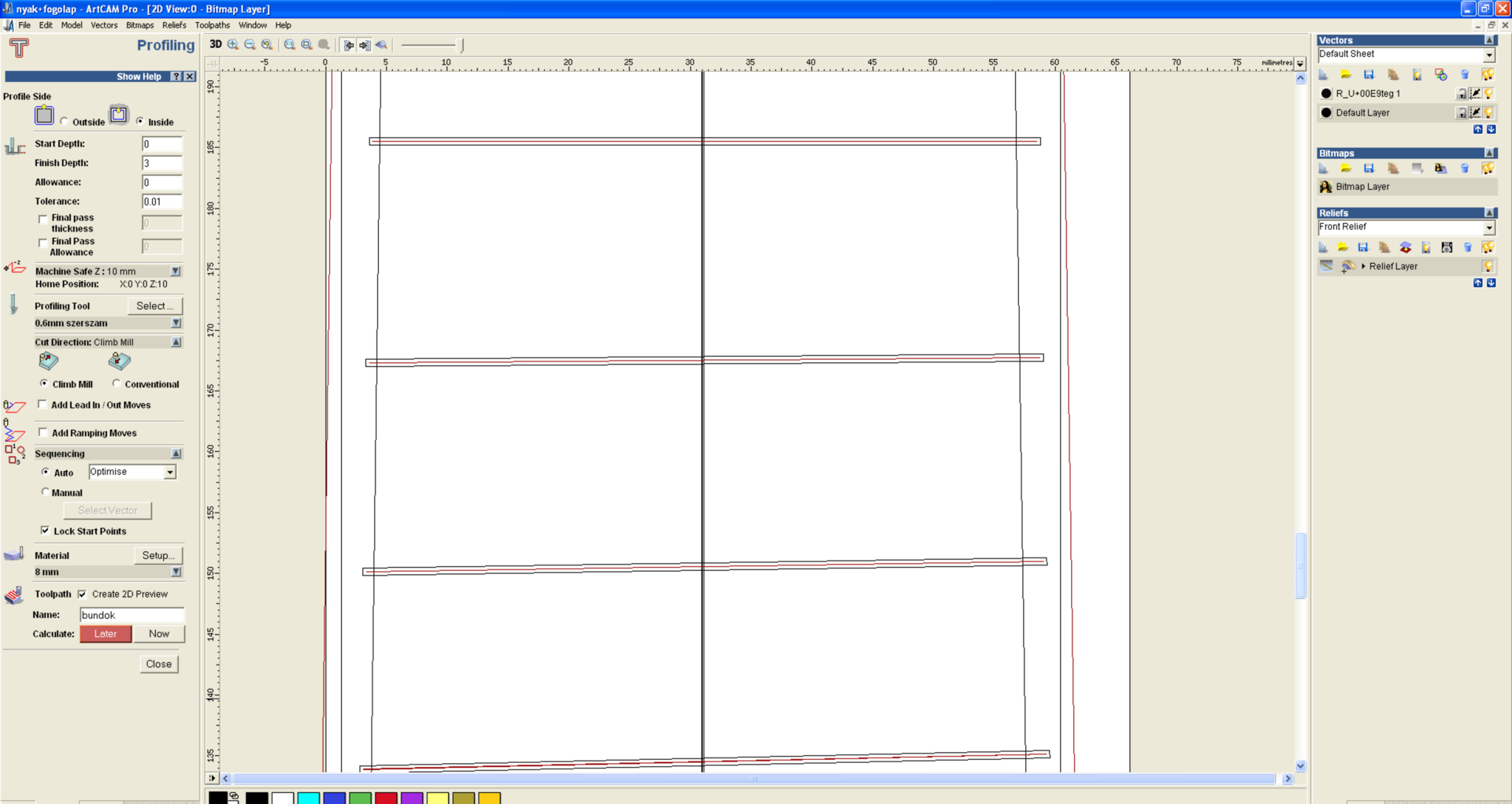
Task: Open the Default Sheet dropdown
Action: pos(1488,55)
